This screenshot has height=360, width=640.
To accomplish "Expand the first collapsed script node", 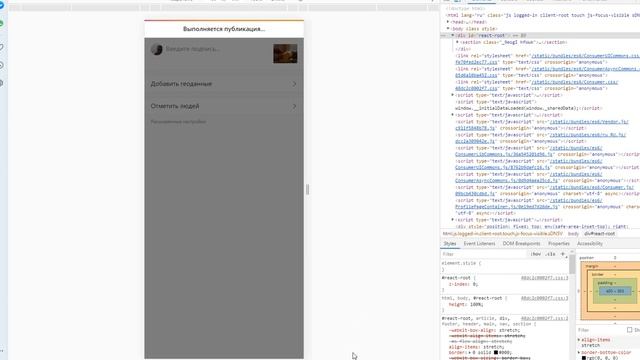I will coord(453,95).
